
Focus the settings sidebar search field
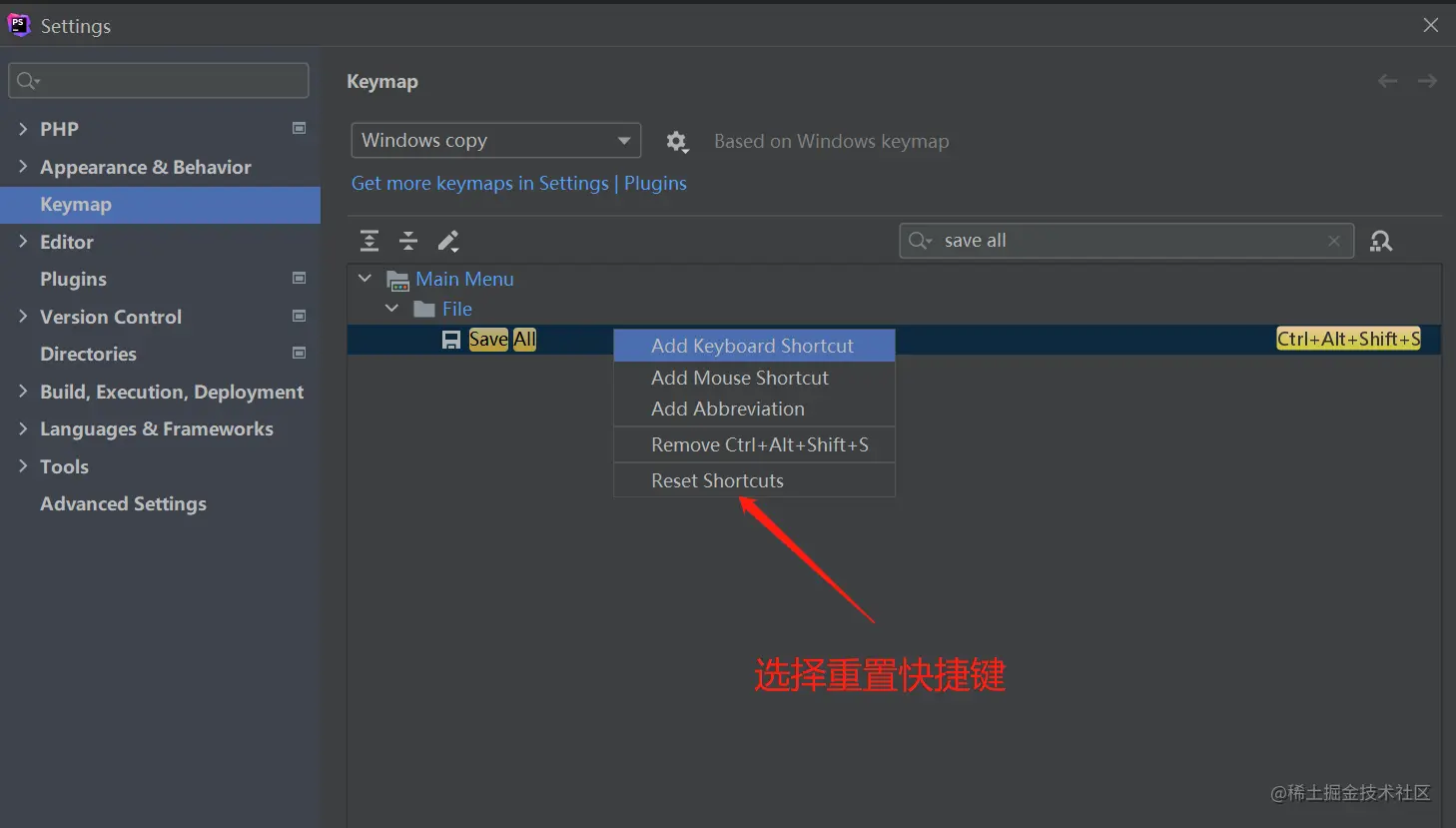click(x=159, y=81)
